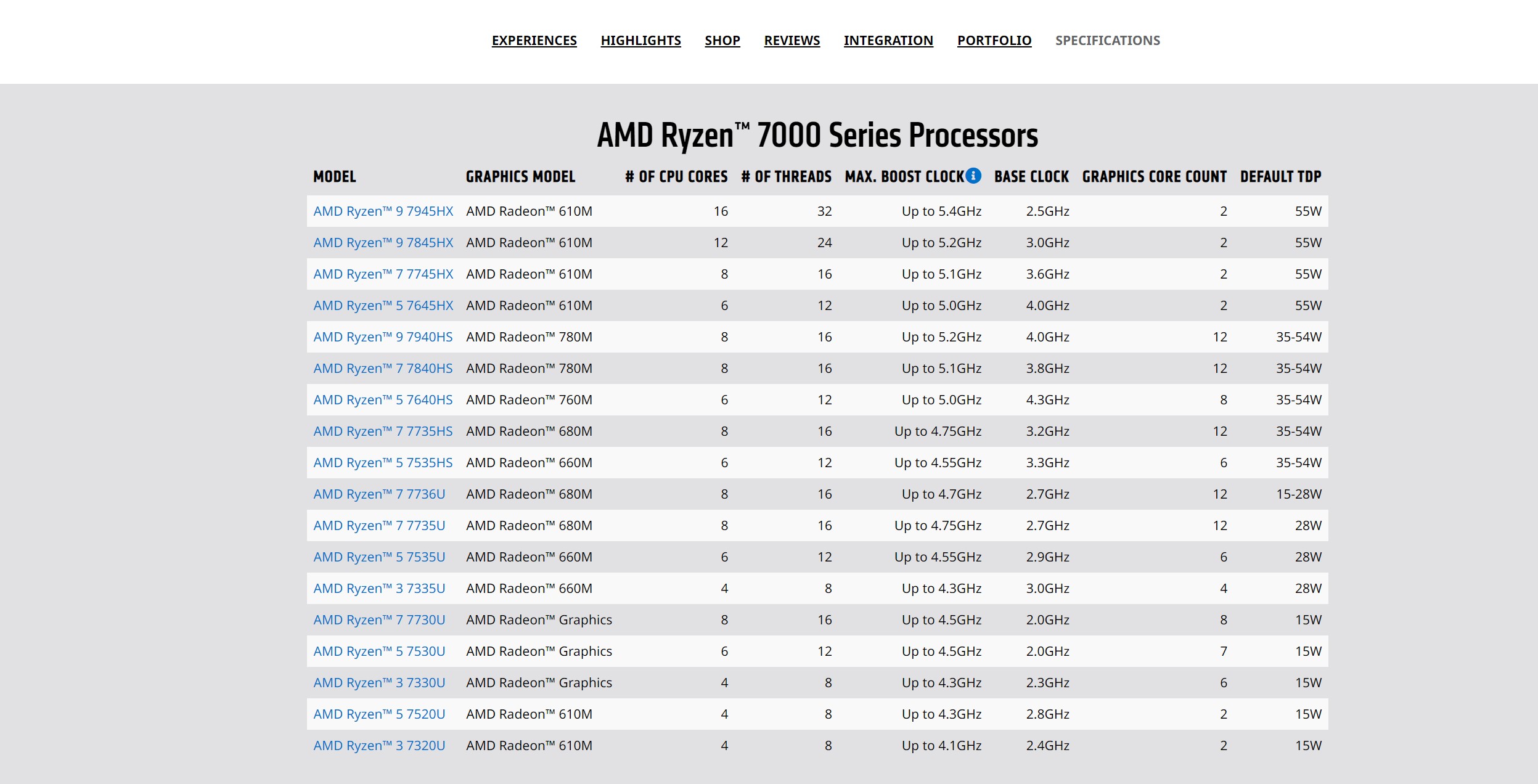Open the AMD Ryzen 9 7940HS link
1538x784 pixels.
(383, 337)
